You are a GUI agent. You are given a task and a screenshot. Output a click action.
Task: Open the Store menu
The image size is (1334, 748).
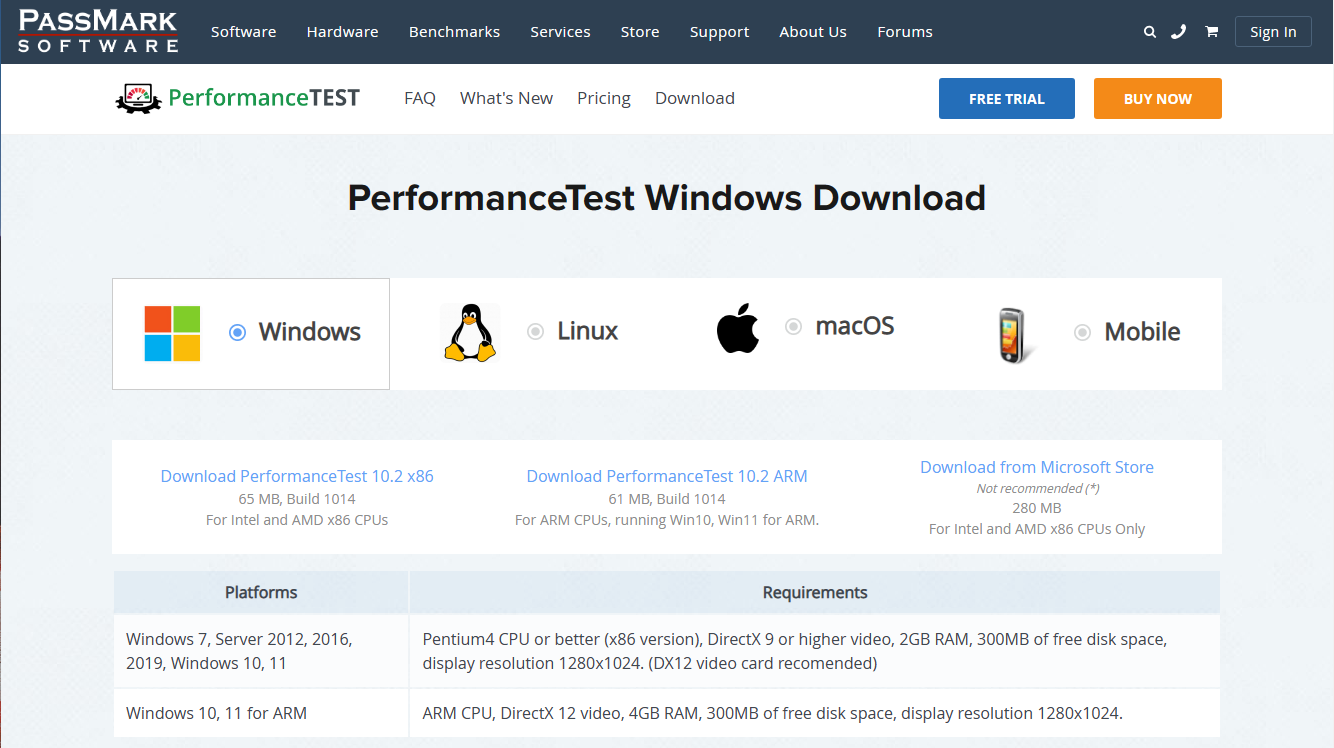point(640,32)
